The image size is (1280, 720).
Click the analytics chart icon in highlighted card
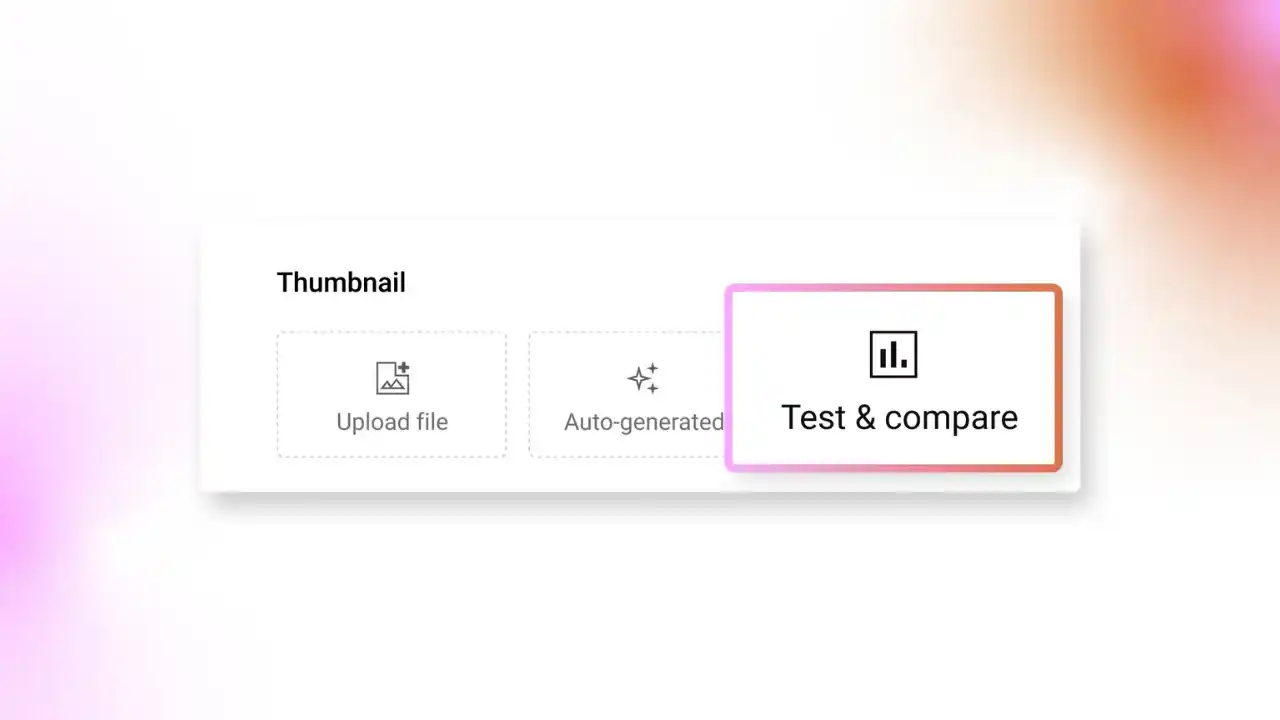coord(893,354)
